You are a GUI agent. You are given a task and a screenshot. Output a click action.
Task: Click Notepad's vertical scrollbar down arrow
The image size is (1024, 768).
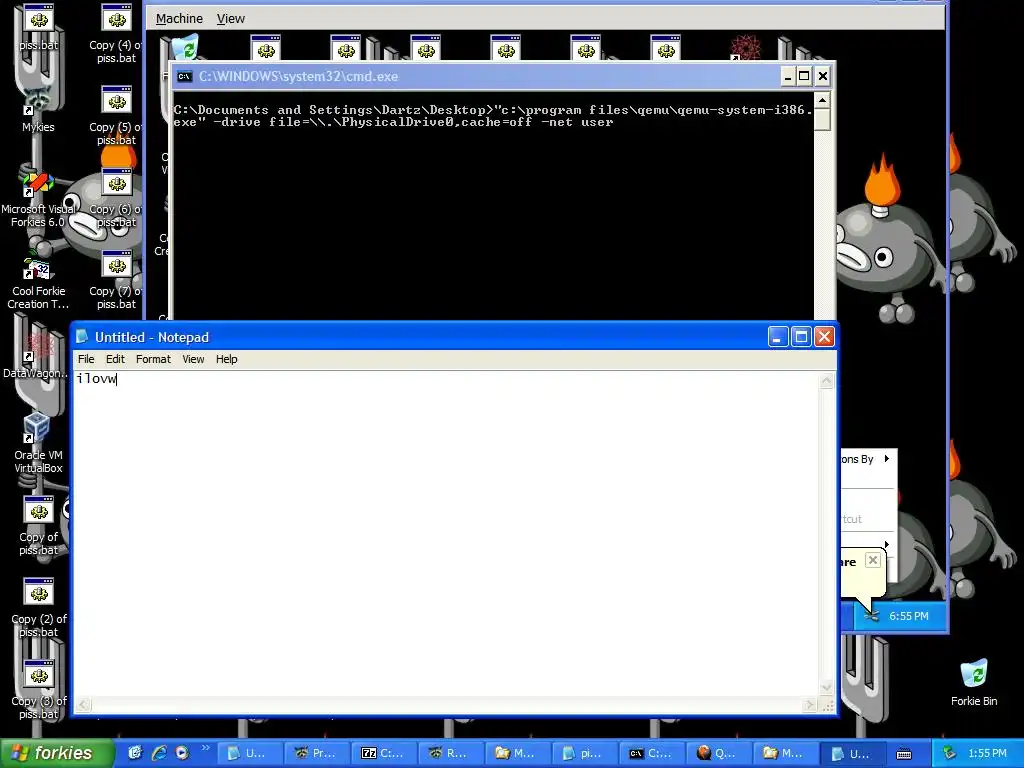pyautogui.click(x=827, y=687)
